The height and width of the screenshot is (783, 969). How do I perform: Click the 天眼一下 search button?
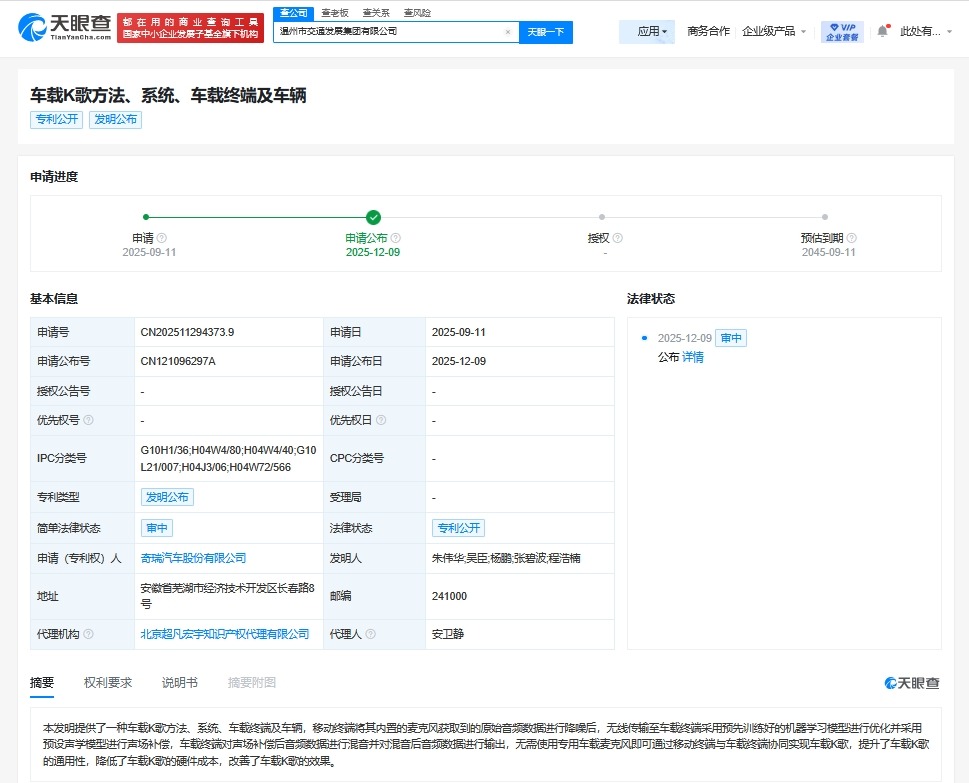[546, 31]
